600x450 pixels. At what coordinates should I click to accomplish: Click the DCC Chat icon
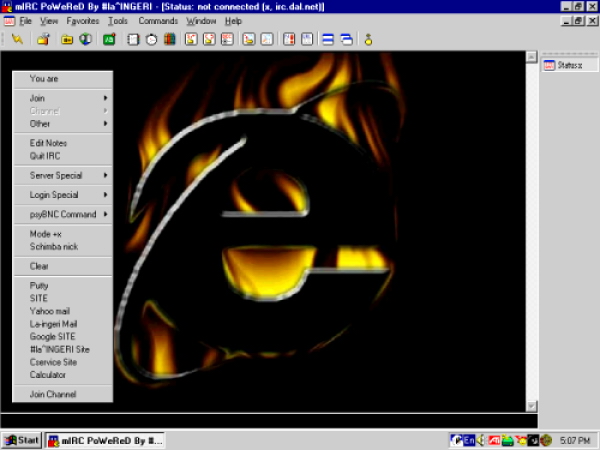(x=209, y=39)
